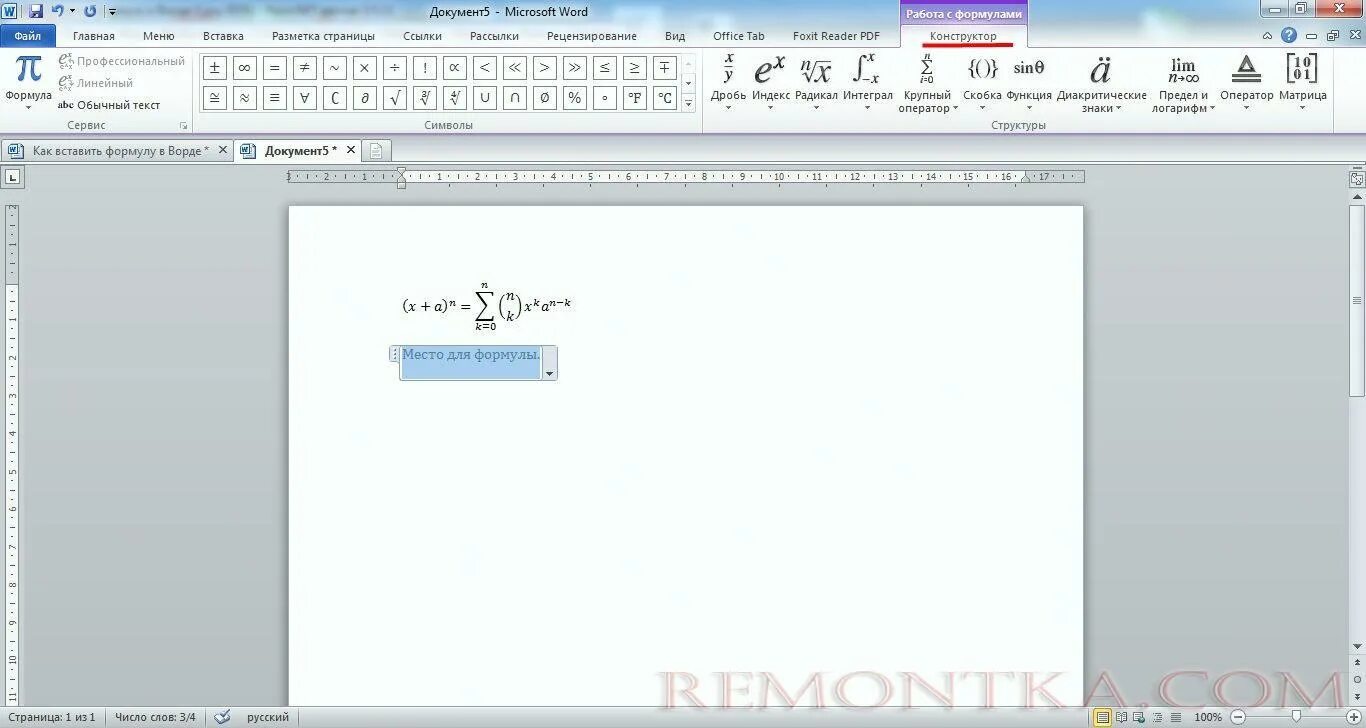
Task: Switch to Print Layout view
Action: point(1102,717)
